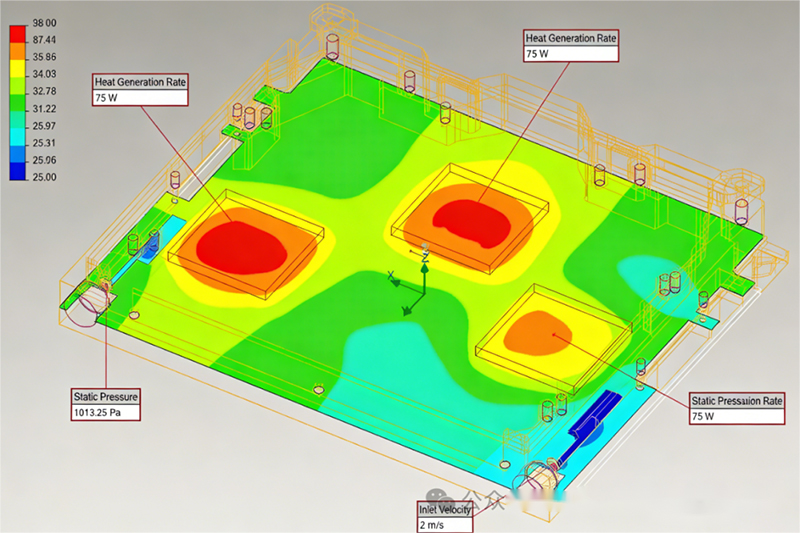Click the 75 W value under Static Pressaion Rate
The image size is (800, 533).
point(737,416)
